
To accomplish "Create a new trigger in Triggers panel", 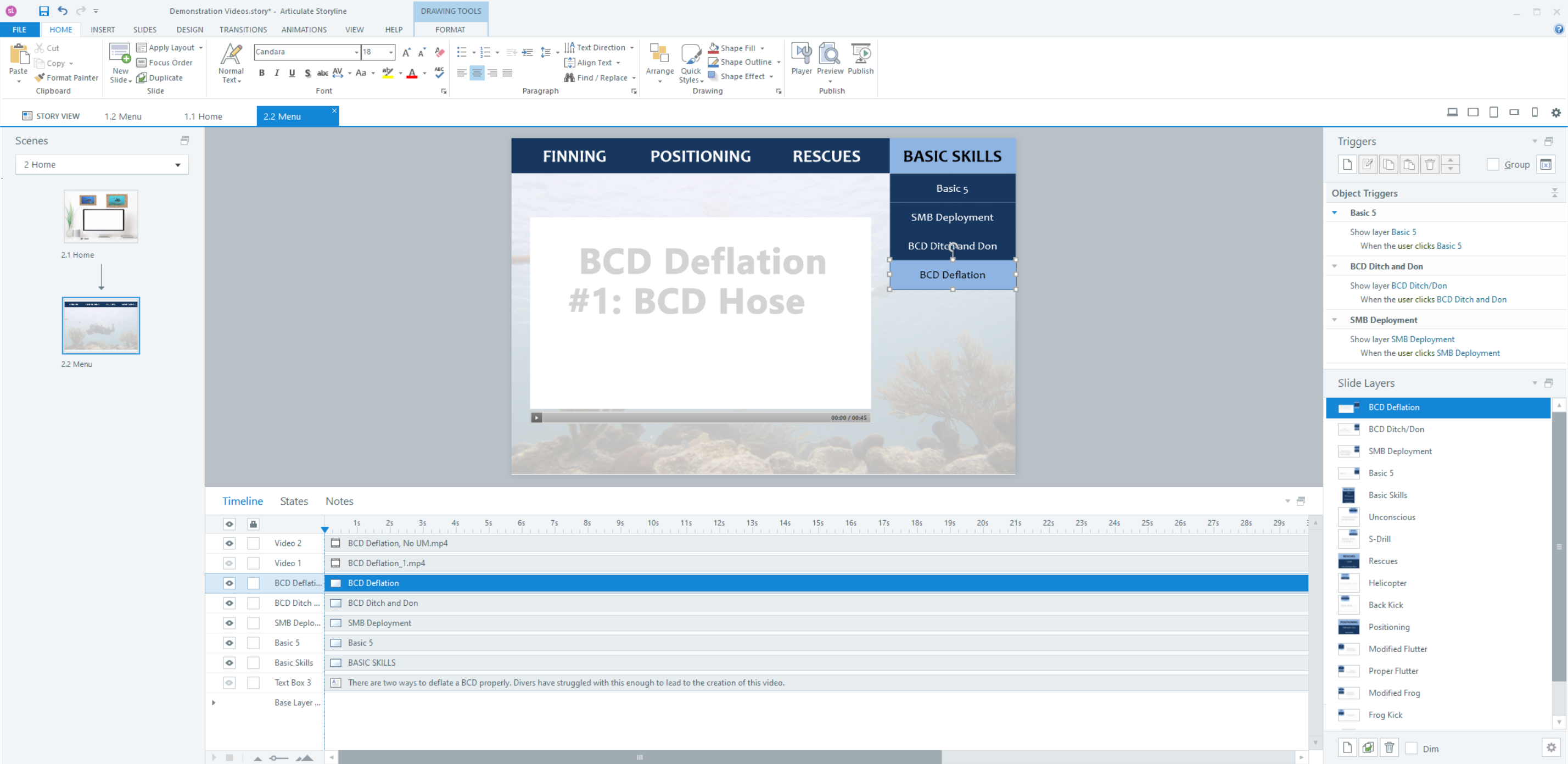I will coord(1347,164).
